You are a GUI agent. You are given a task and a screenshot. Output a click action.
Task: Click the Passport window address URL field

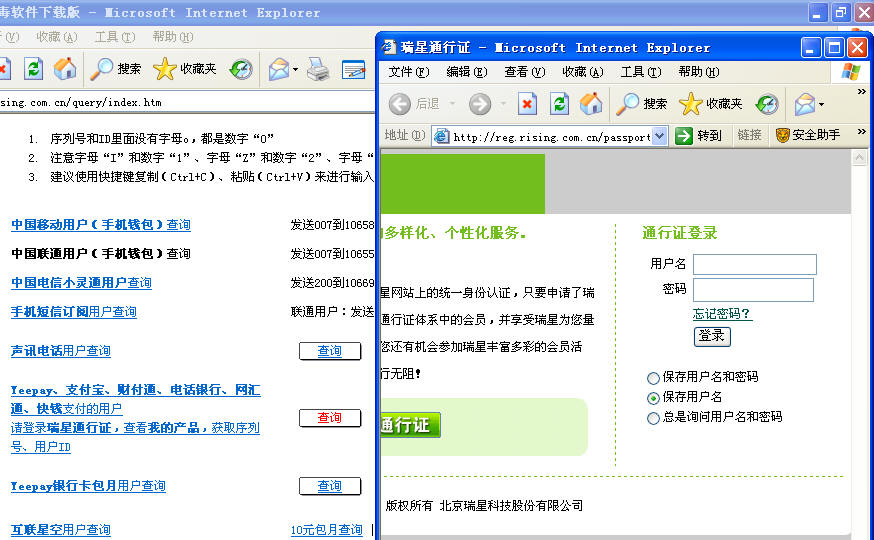pyautogui.click(x=551, y=137)
